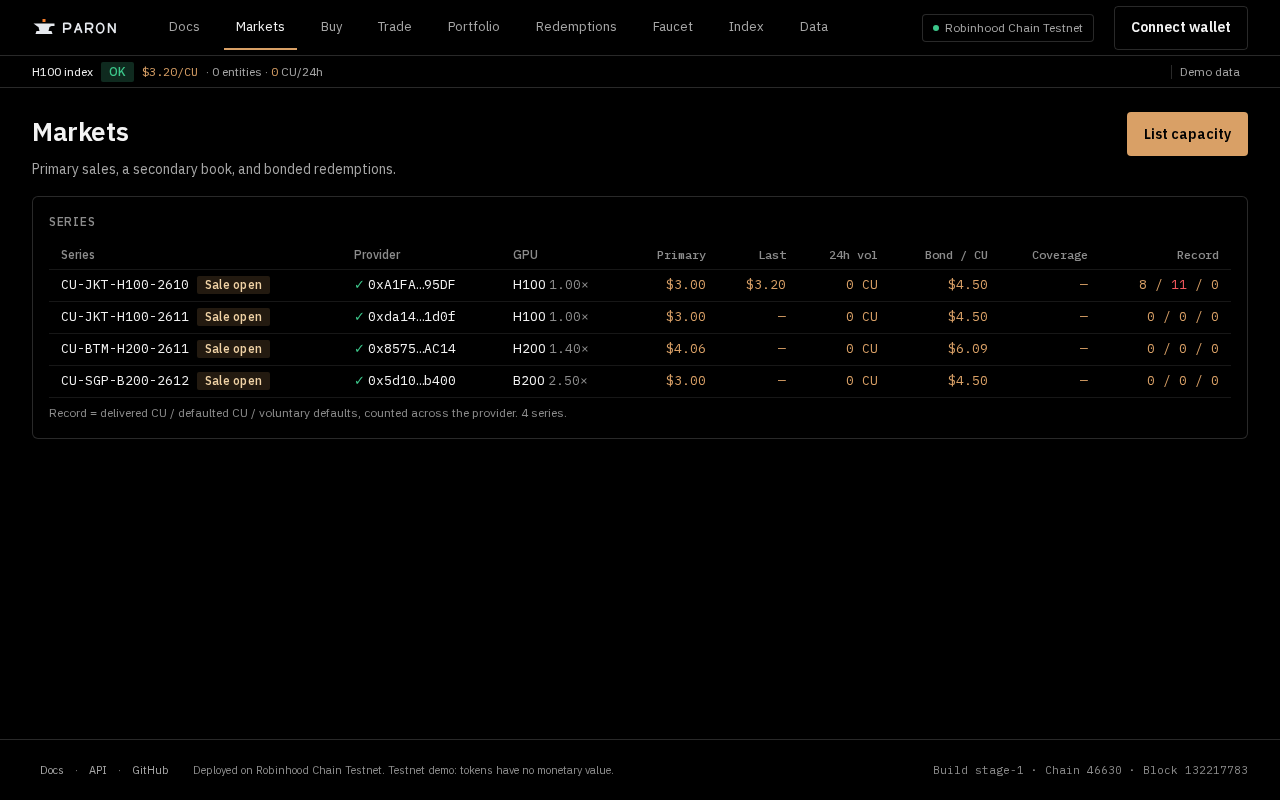Open series CU-JKT-H100-2611
This screenshot has width=1280, height=800.
(125, 317)
